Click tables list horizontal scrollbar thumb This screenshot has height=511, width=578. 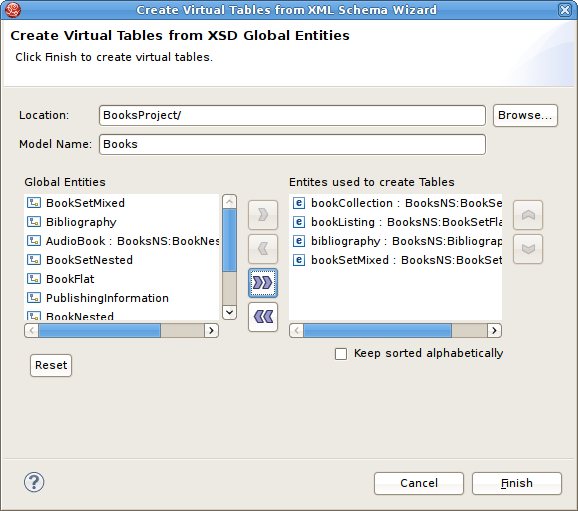pyautogui.click(x=377, y=330)
